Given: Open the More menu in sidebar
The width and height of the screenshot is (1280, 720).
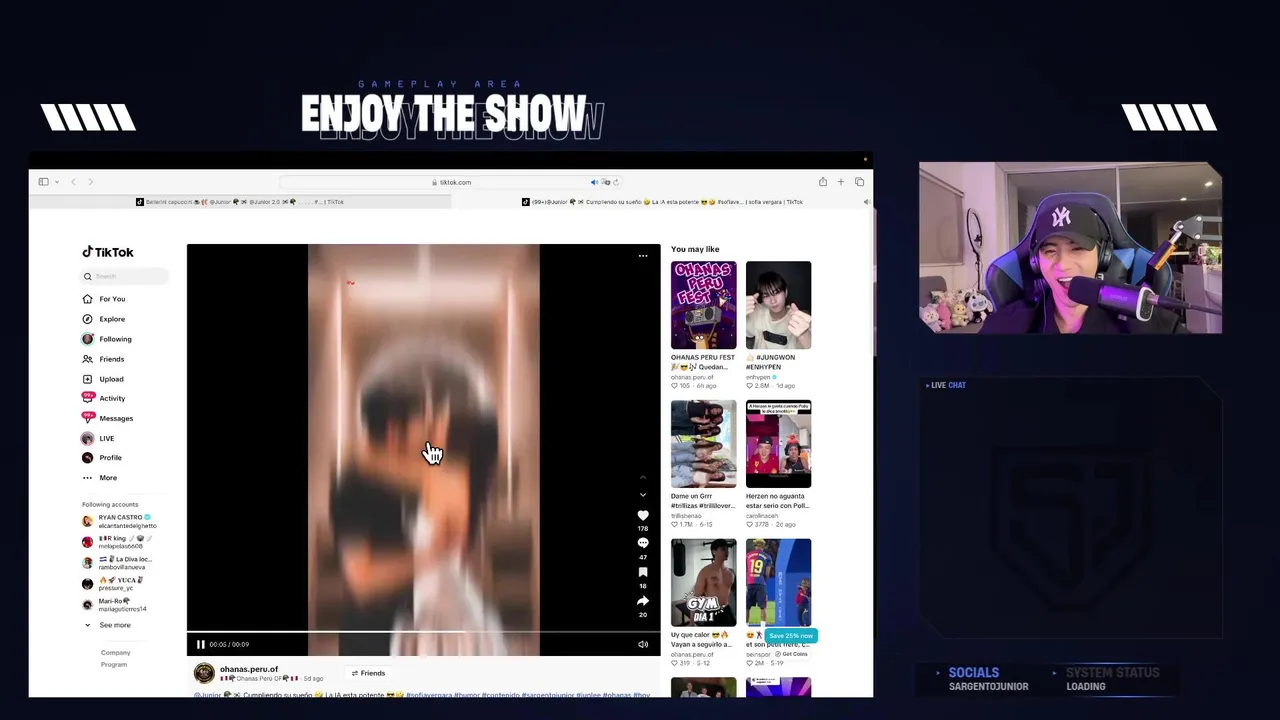Looking at the screenshot, I should pyautogui.click(x=100, y=478).
